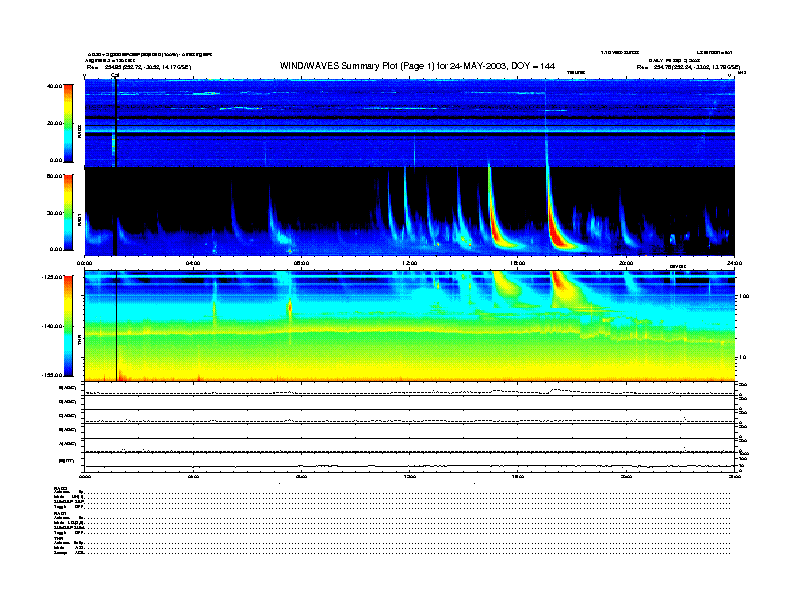Click the Cal marker label above RAD2 panel
This screenshot has height=612, width=792.
(115, 75)
